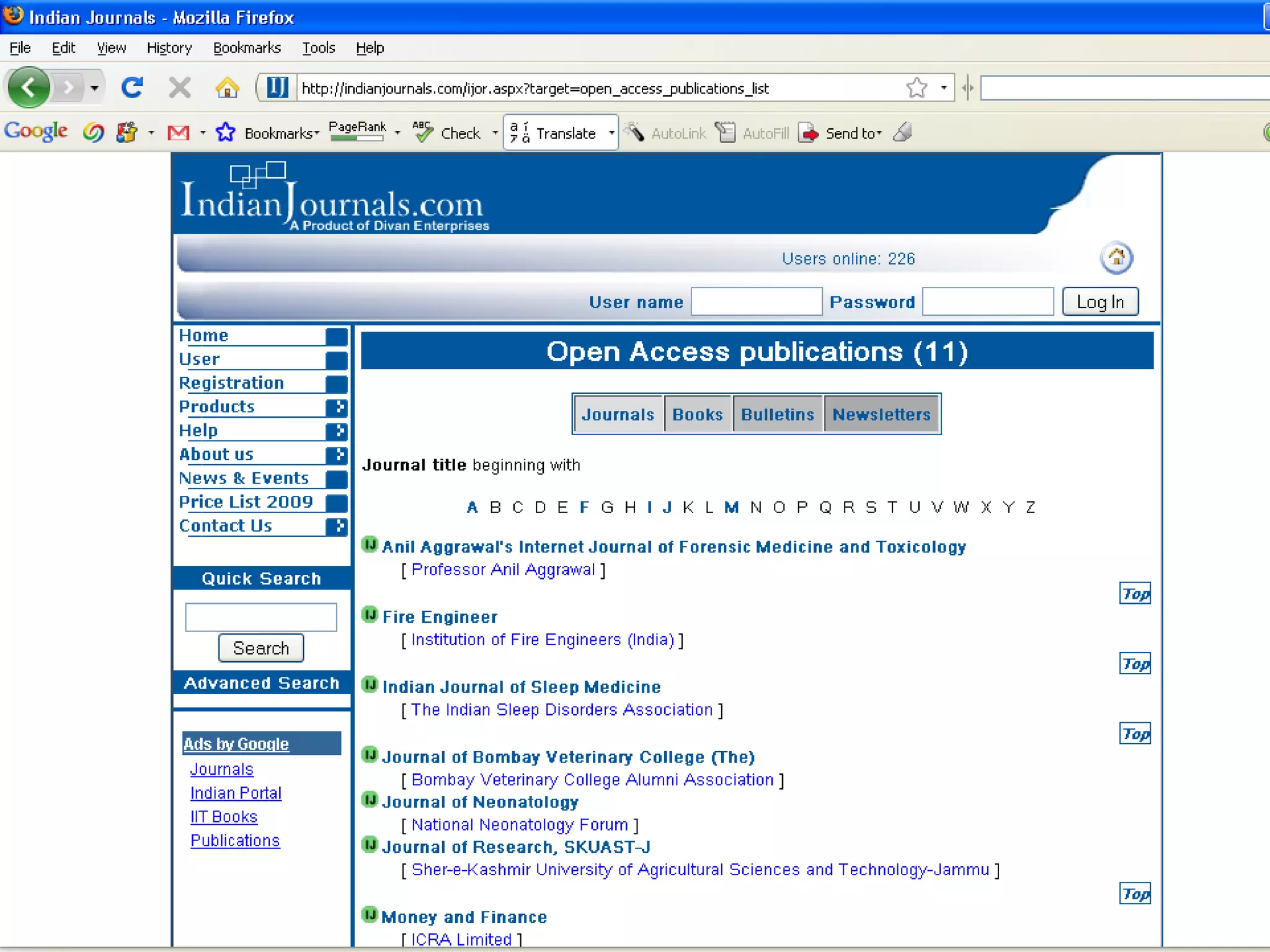
Task: Click the Top icon beside Fire Engineer
Action: (x=1134, y=664)
